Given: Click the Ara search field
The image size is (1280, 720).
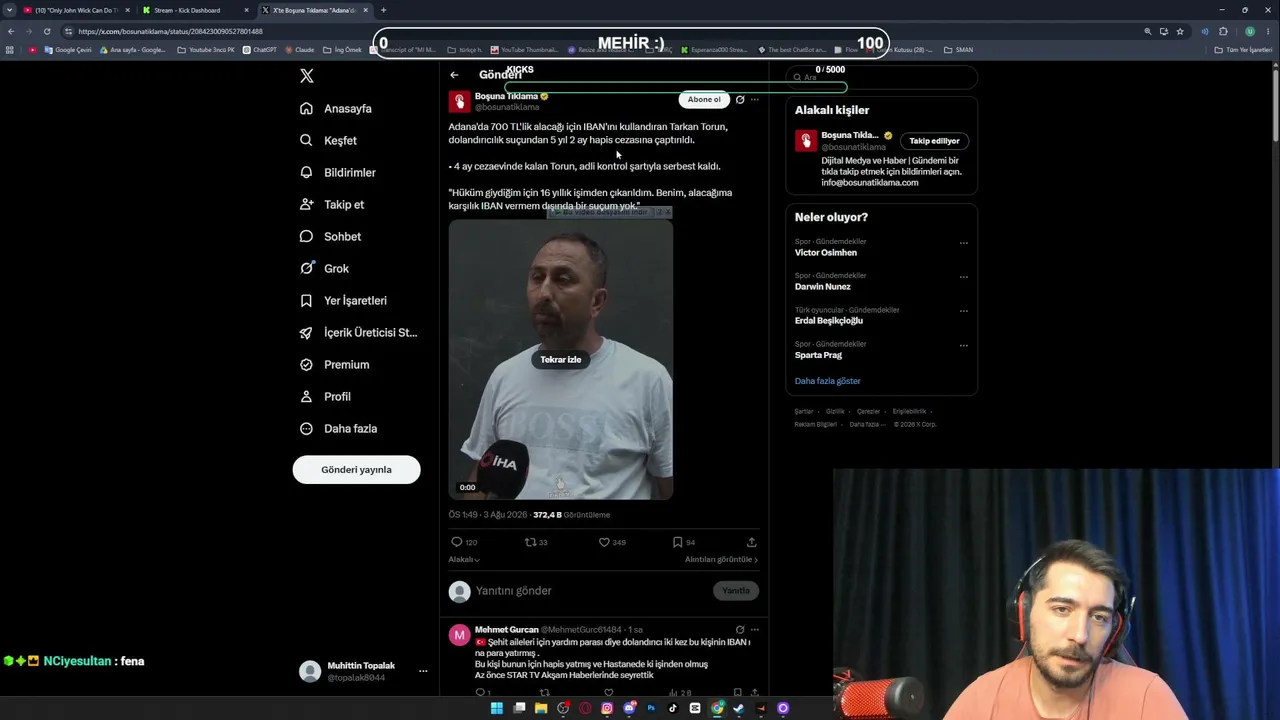Looking at the screenshot, I should click(x=882, y=77).
